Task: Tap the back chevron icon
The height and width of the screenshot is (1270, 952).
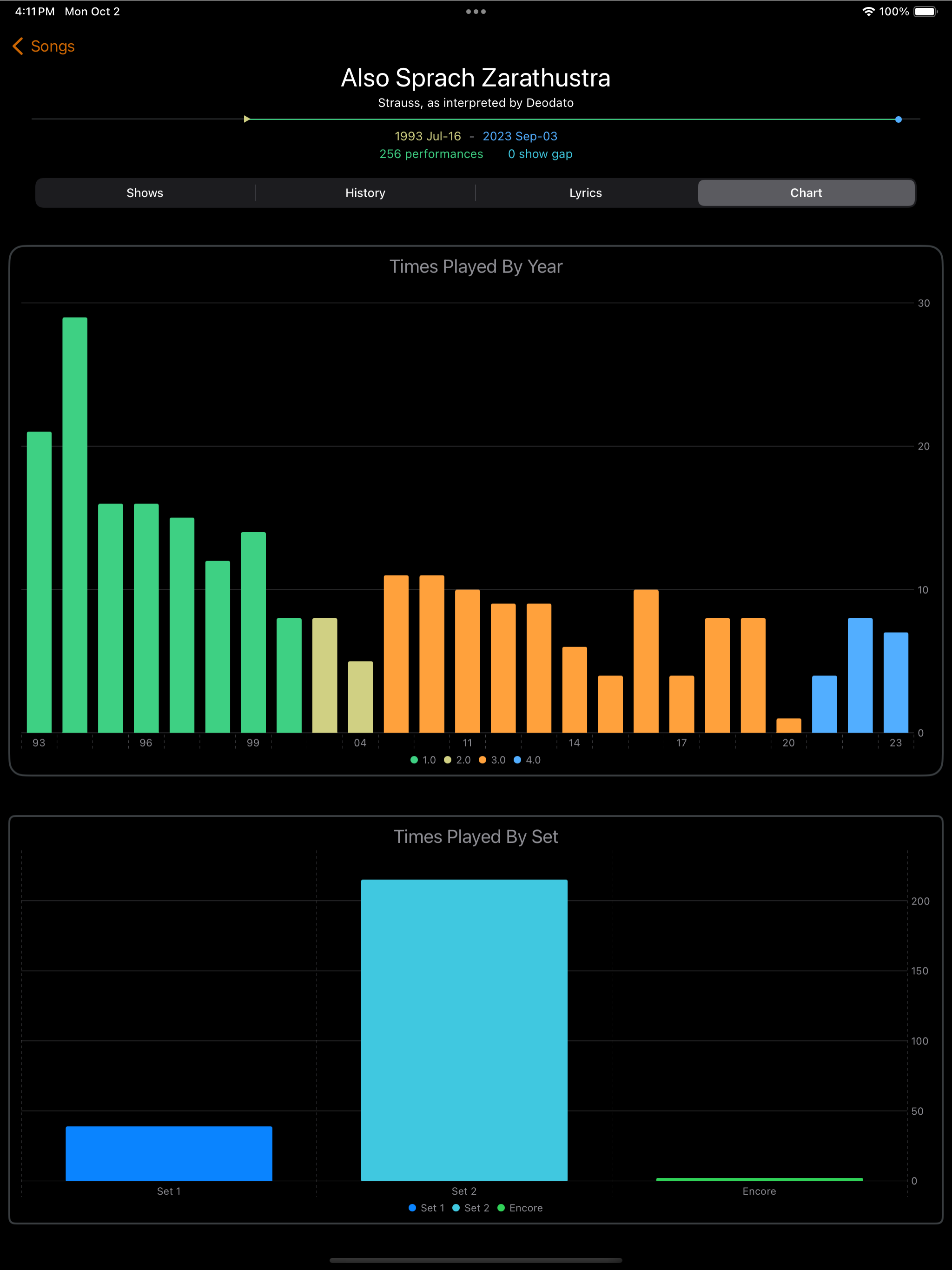Action: point(18,46)
